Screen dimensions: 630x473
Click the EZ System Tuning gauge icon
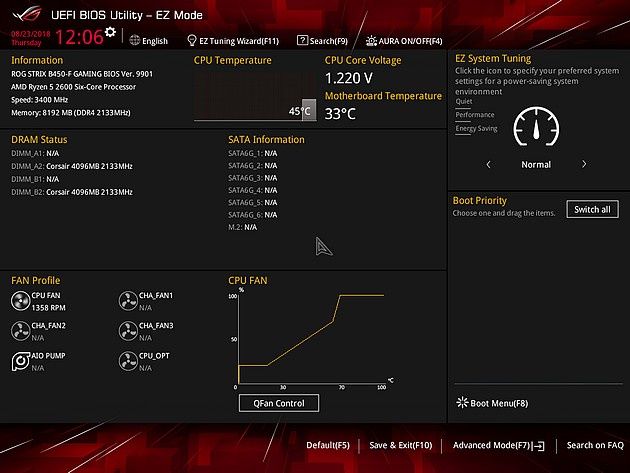click(x=536, y=127)
